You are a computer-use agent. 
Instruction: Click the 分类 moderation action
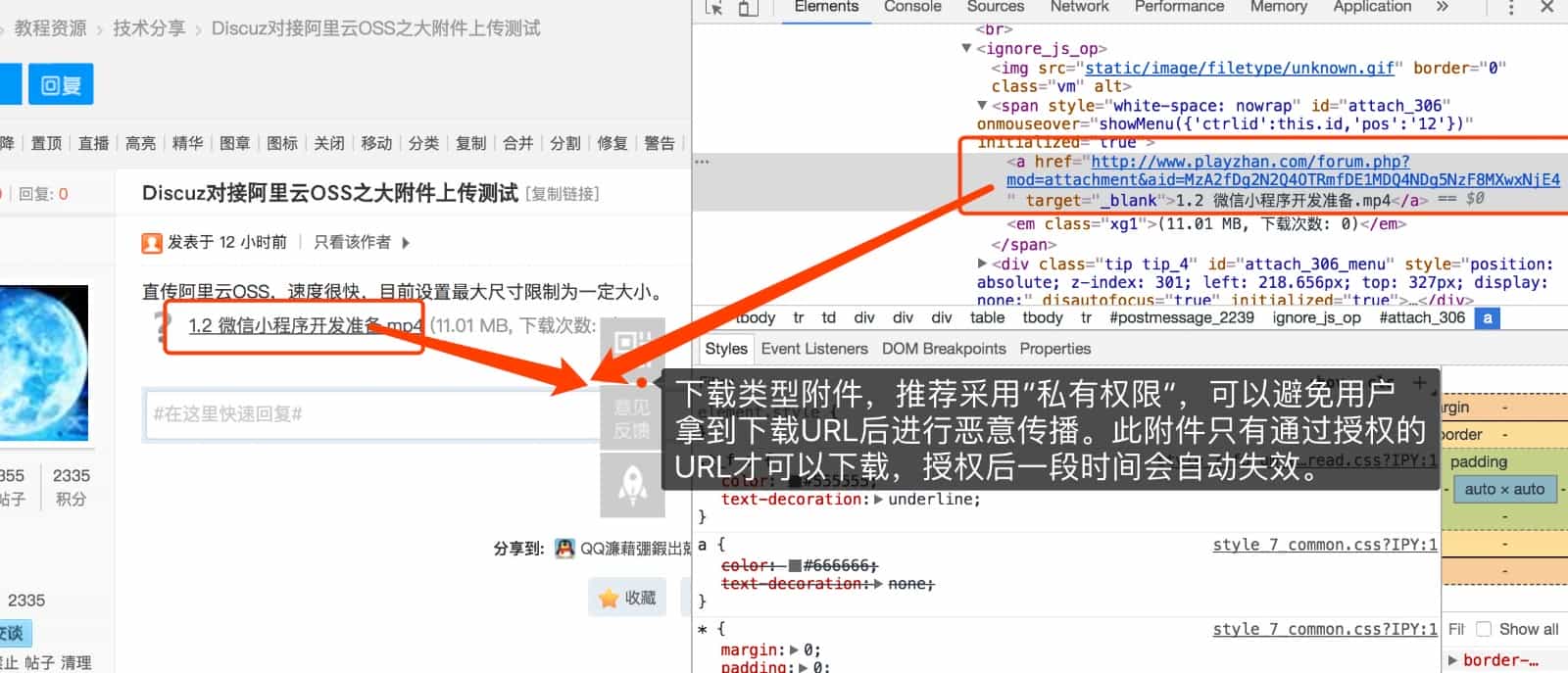tap(423, 143)
